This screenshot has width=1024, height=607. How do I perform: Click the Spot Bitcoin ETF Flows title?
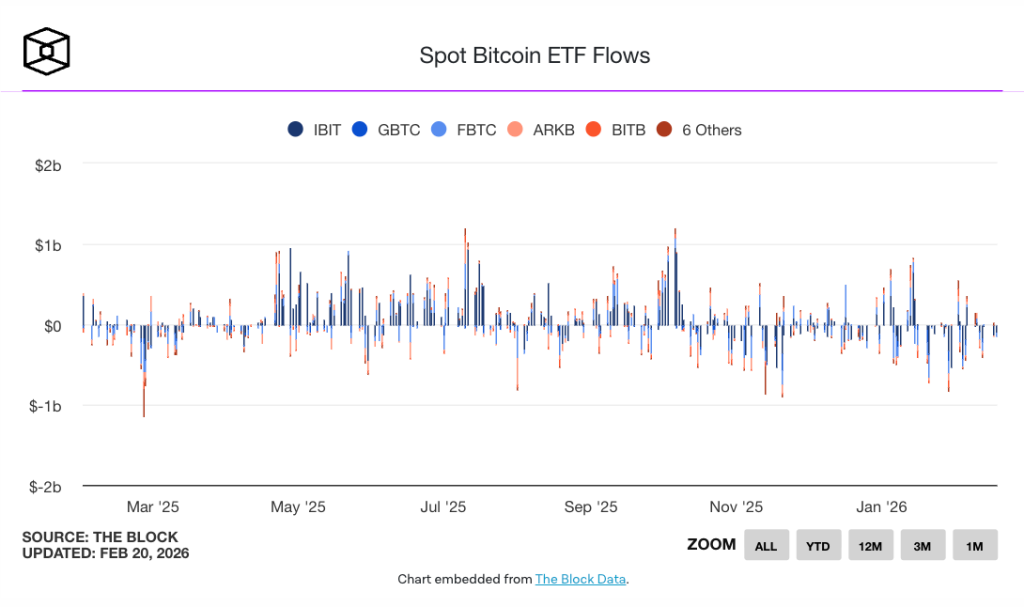coord(535,55)
